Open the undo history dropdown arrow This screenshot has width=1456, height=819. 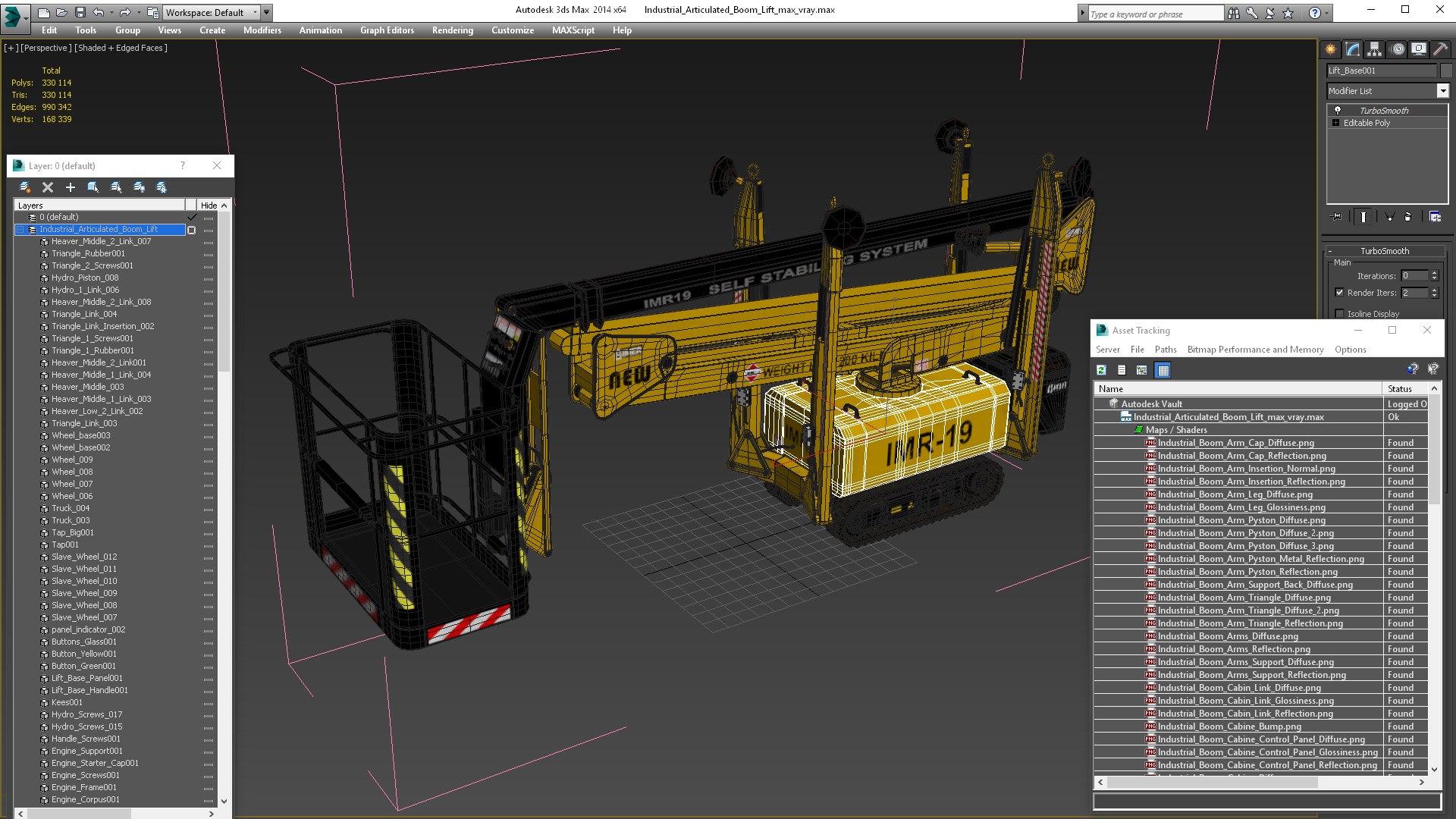coord(111,13)
